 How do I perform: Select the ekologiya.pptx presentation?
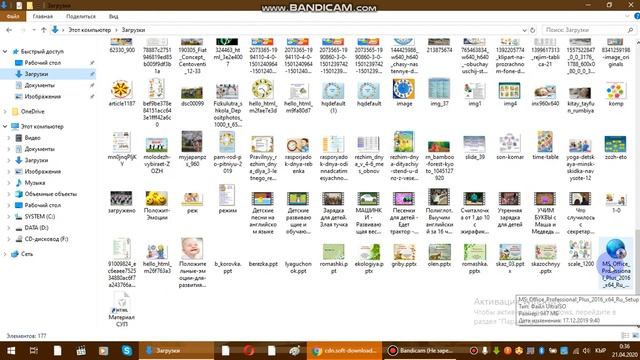[369, 259]
